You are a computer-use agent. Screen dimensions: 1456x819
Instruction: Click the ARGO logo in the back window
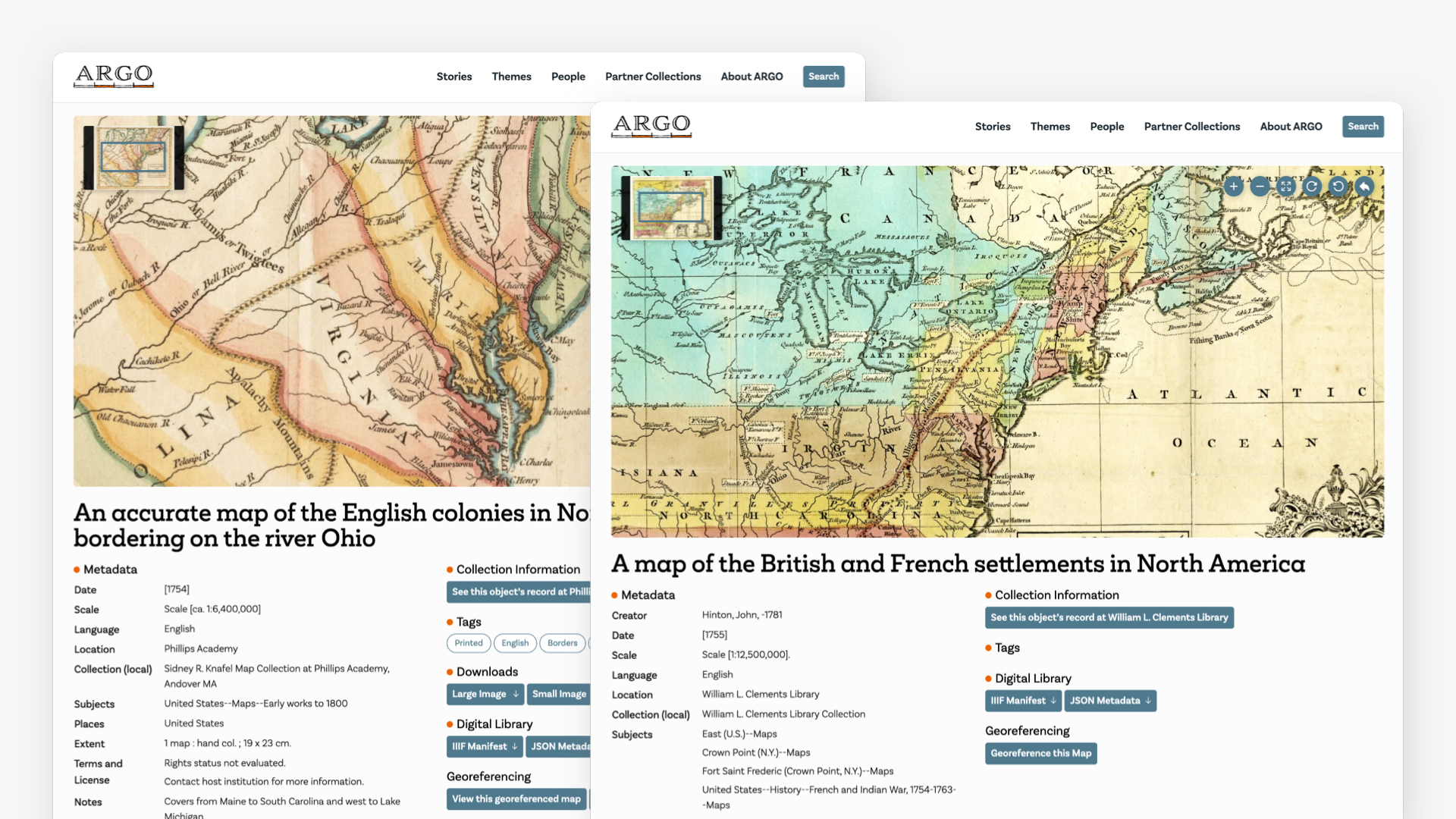coord(114,76)
